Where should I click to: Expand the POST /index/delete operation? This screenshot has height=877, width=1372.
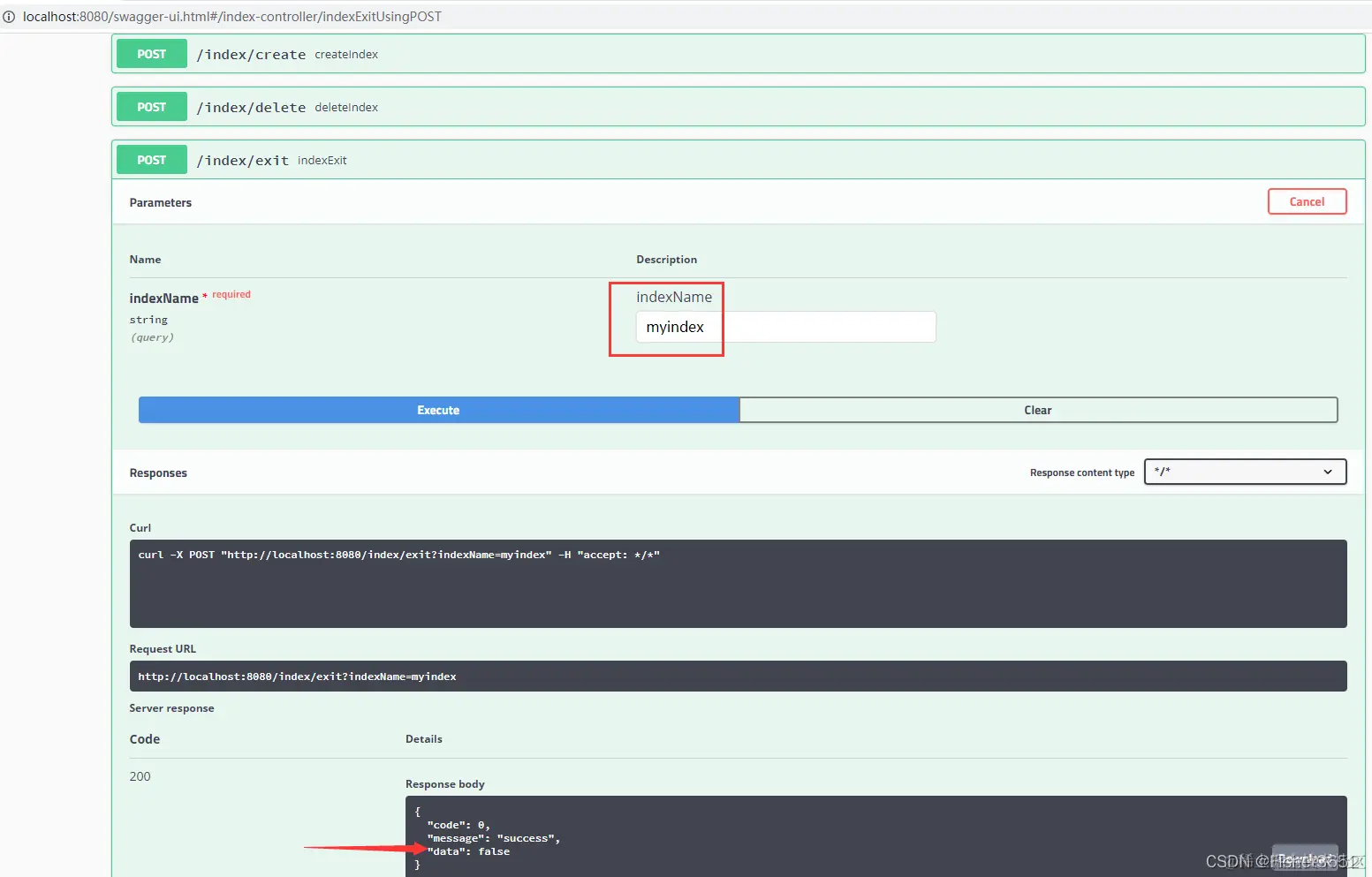click(739, 107)
